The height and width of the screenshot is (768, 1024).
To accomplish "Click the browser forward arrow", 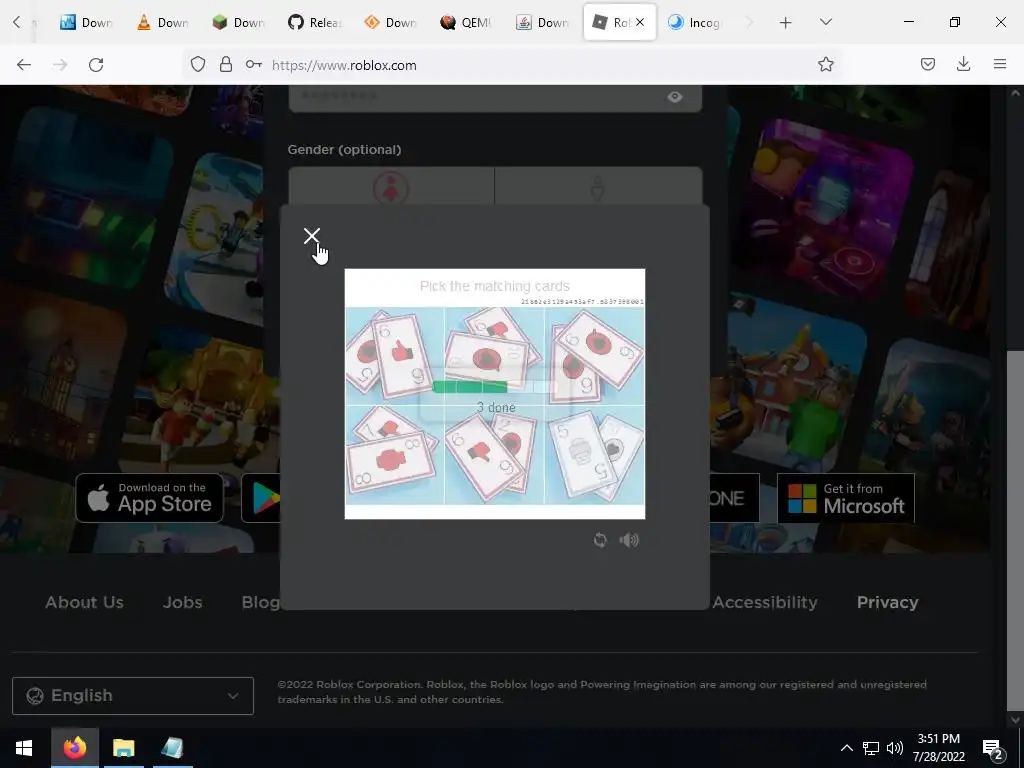I will coord(60,65).
